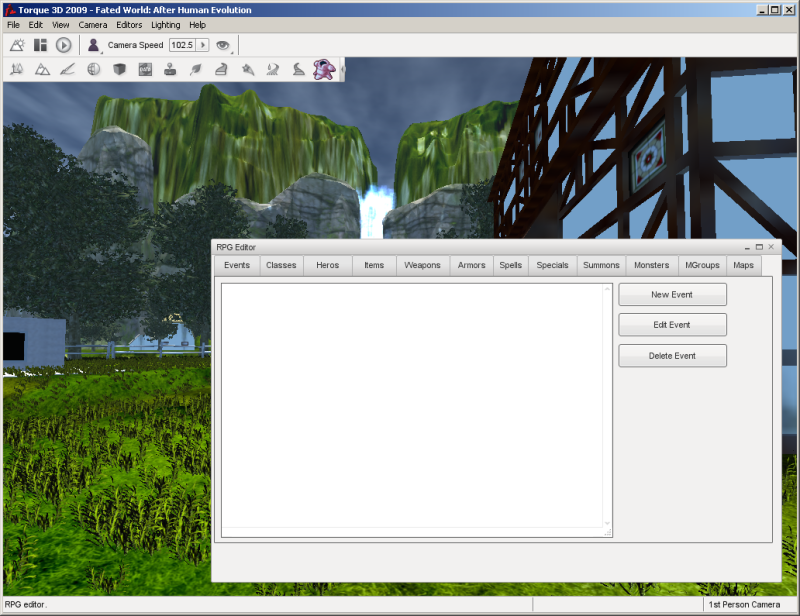Open the camera type dropdown
The width and height of the screenshot is (800, 616).
click(94, 45)
